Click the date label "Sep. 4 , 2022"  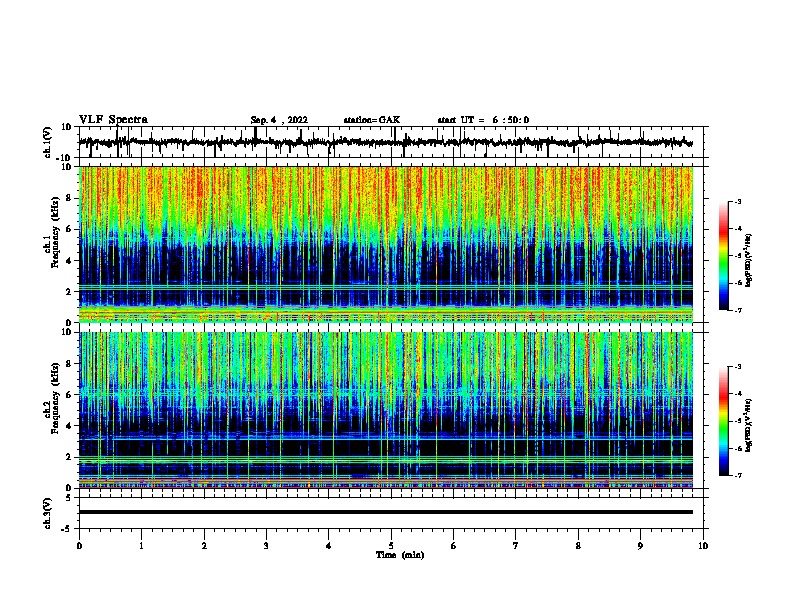pos(279,120)
